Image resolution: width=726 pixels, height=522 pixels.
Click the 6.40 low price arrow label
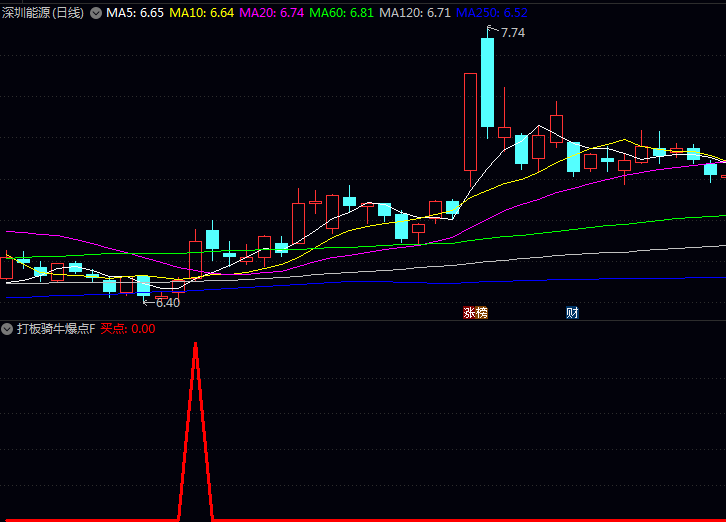pyautogui.click(x=167, y=302)
